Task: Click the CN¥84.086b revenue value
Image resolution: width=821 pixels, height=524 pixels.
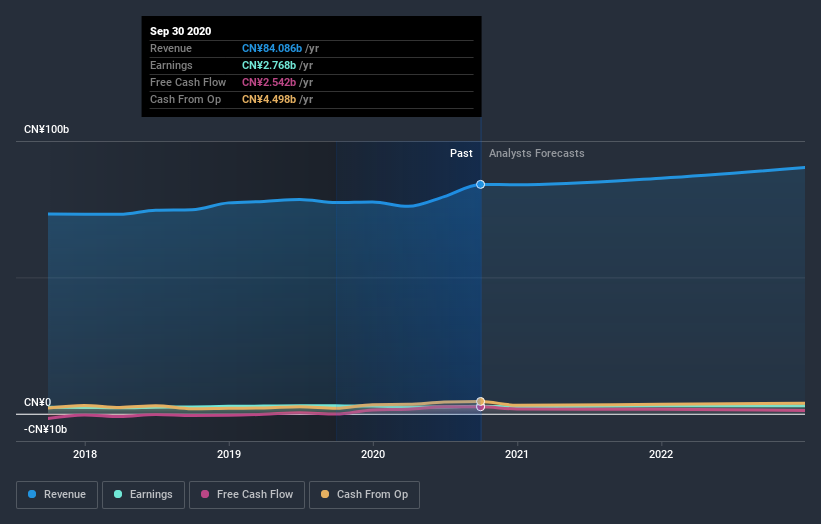Action: click(272, 48)
